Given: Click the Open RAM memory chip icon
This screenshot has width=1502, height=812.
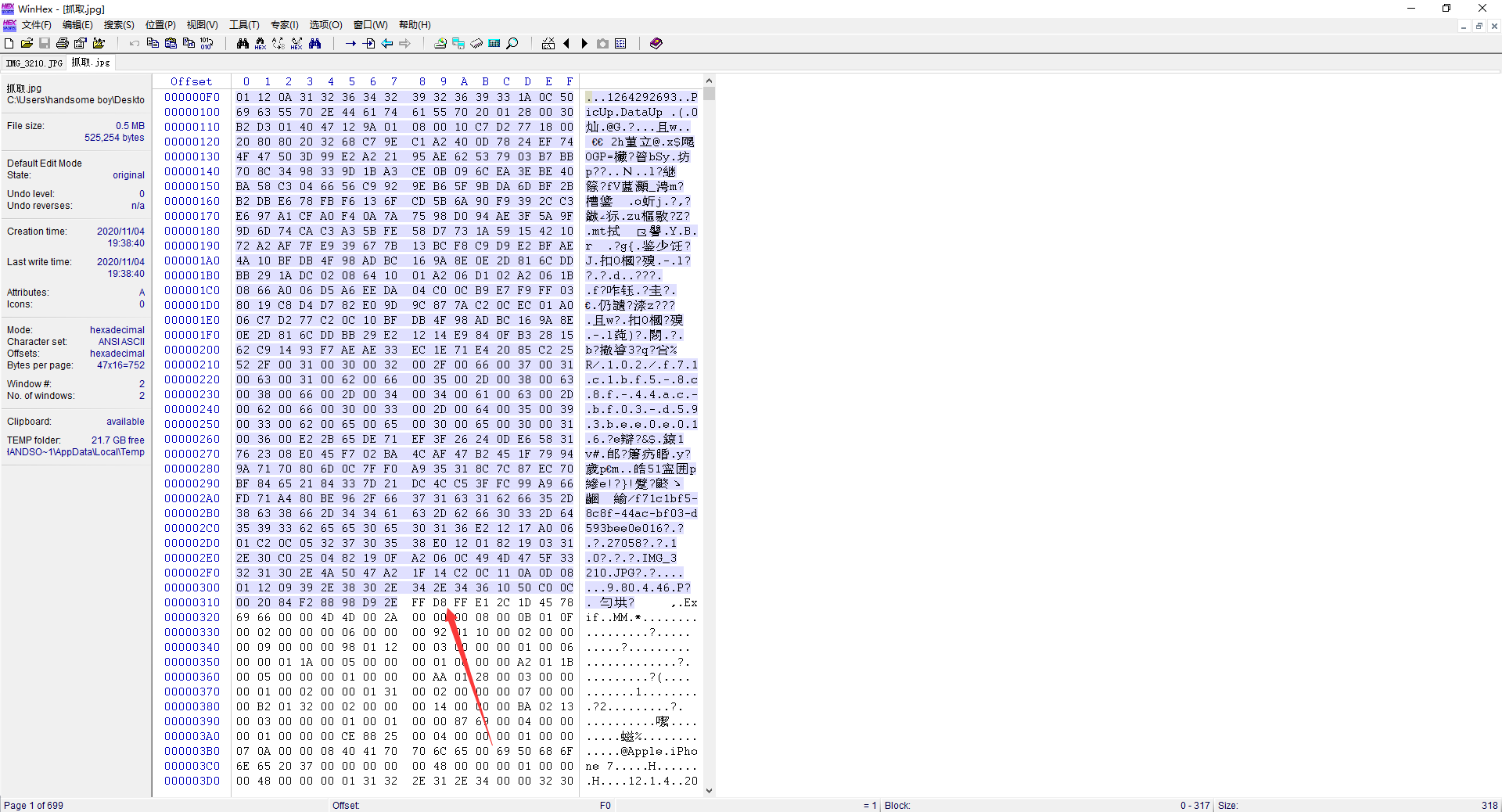Looking at the screenshot, I should point(476,44).
